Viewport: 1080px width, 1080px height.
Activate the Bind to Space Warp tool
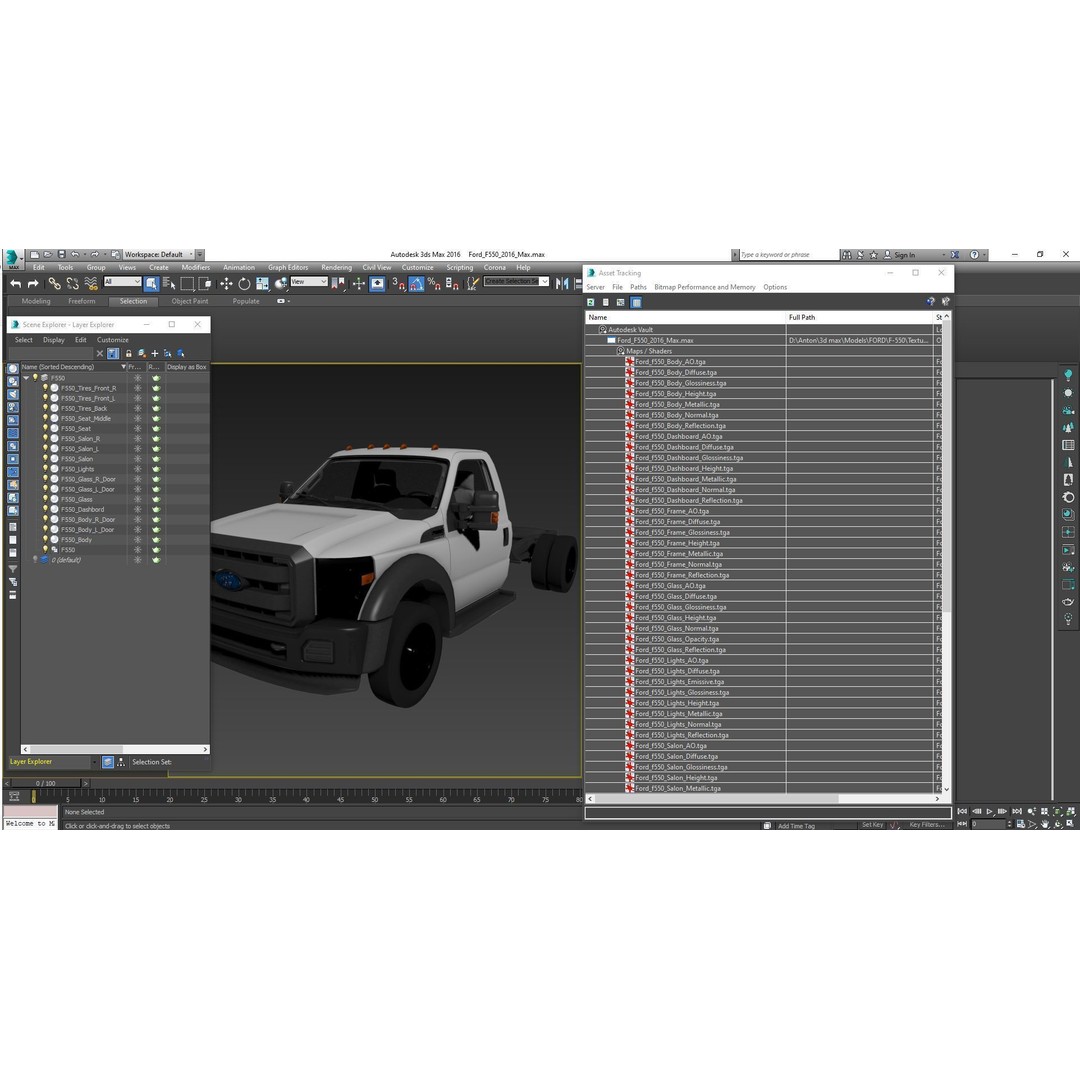click(x=91, y=284)
